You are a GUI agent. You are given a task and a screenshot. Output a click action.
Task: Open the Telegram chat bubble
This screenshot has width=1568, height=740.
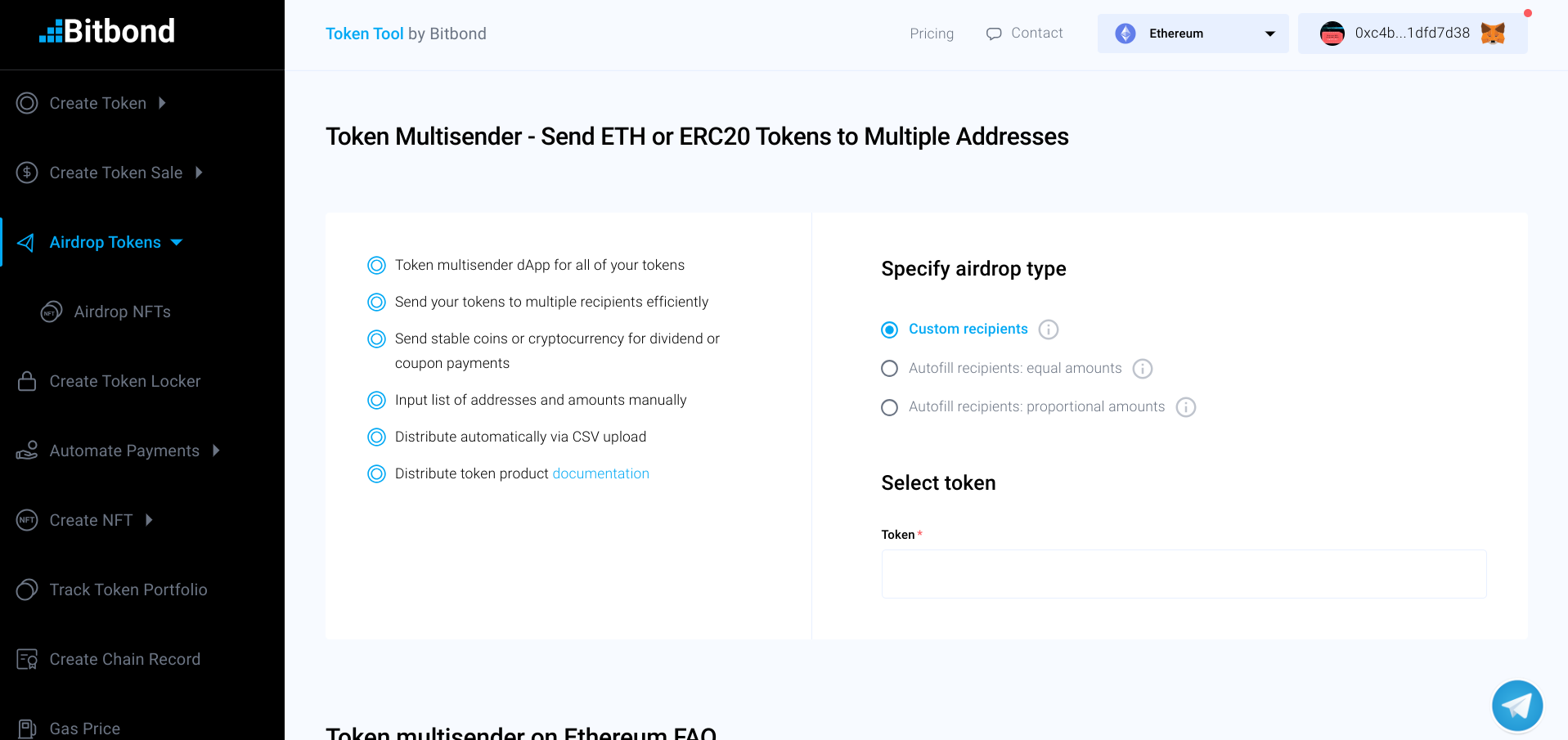[x=1516, y=705]
